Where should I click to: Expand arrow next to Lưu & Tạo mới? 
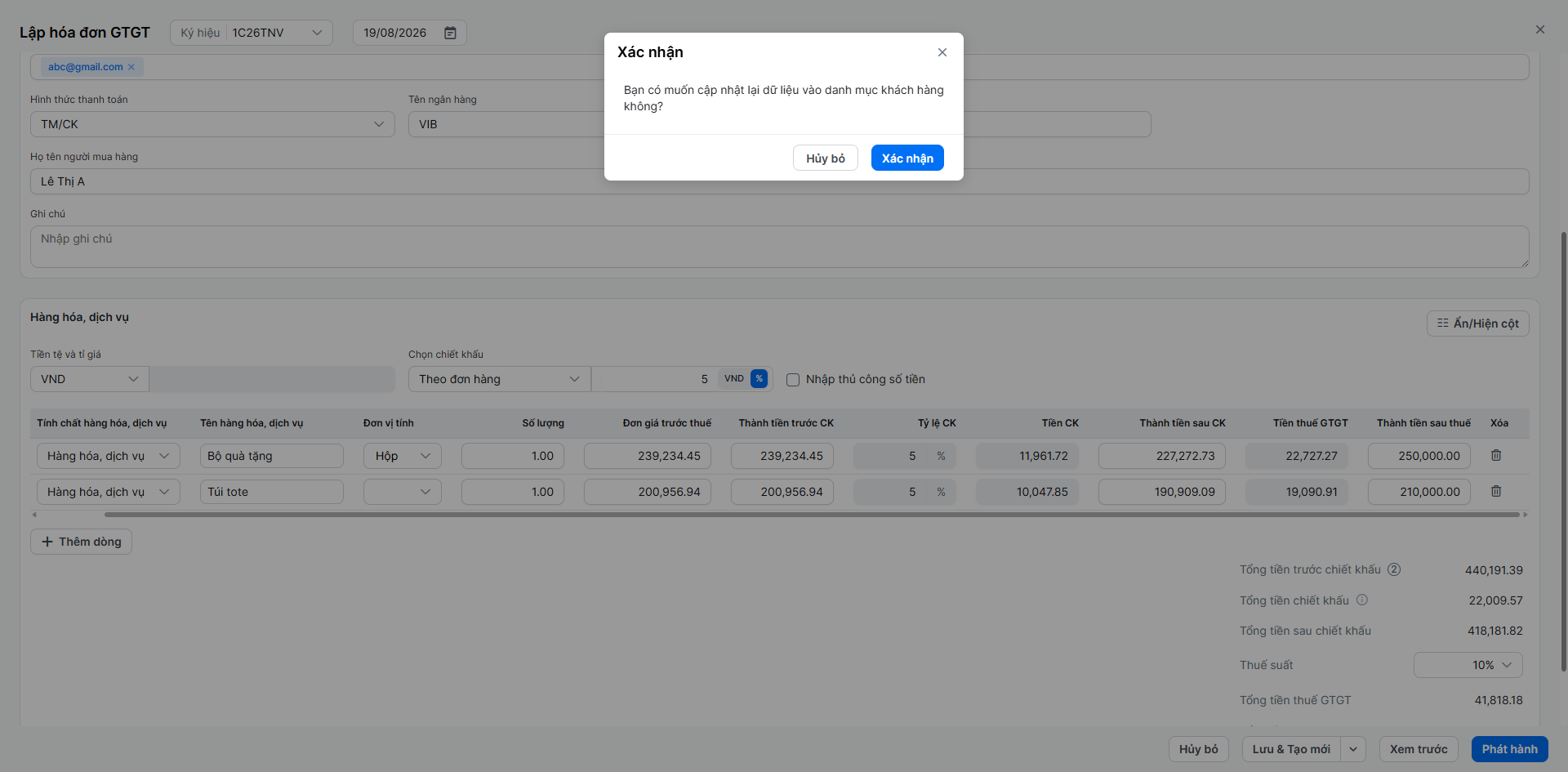[x=1353, y=749]
